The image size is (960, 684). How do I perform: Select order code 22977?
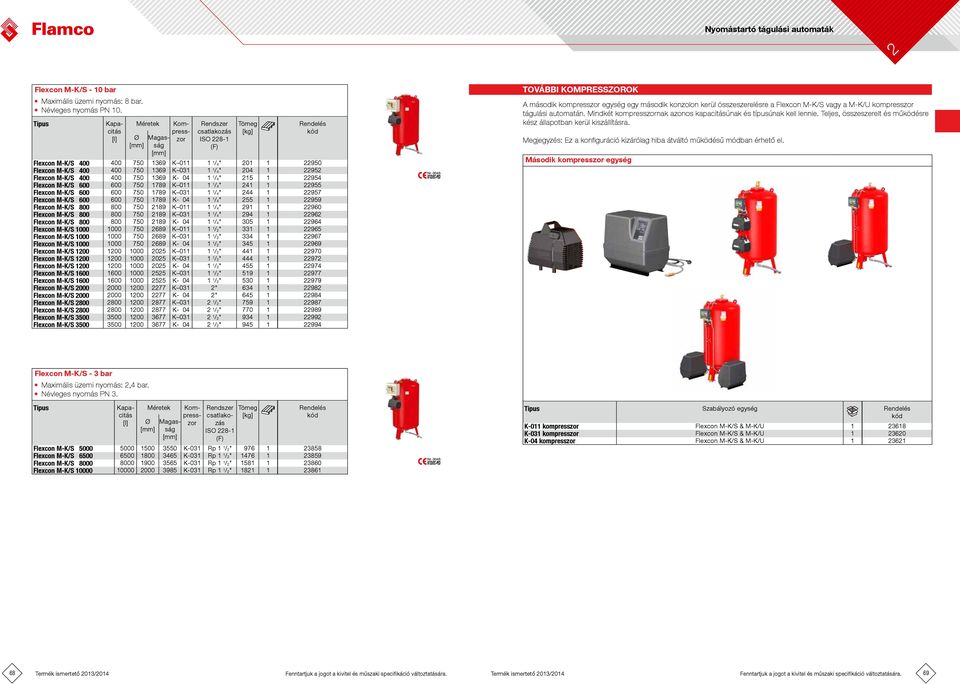point(312,273)
